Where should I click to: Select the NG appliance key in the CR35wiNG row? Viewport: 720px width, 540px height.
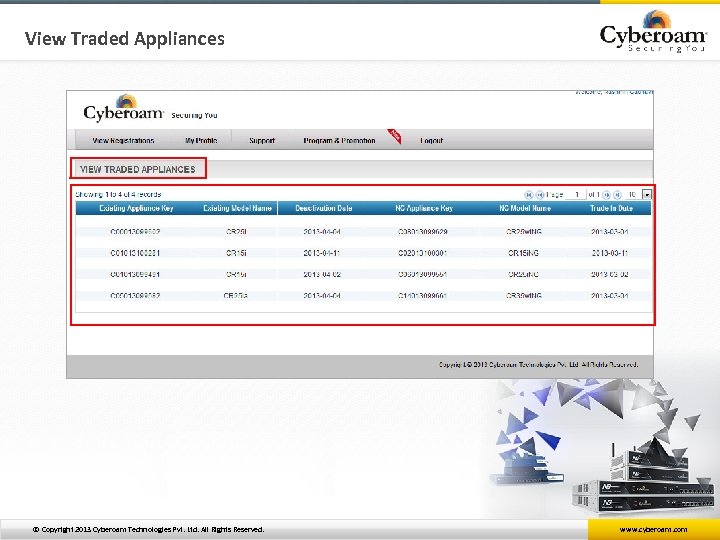pyautogui.click(x=422, y=296)
